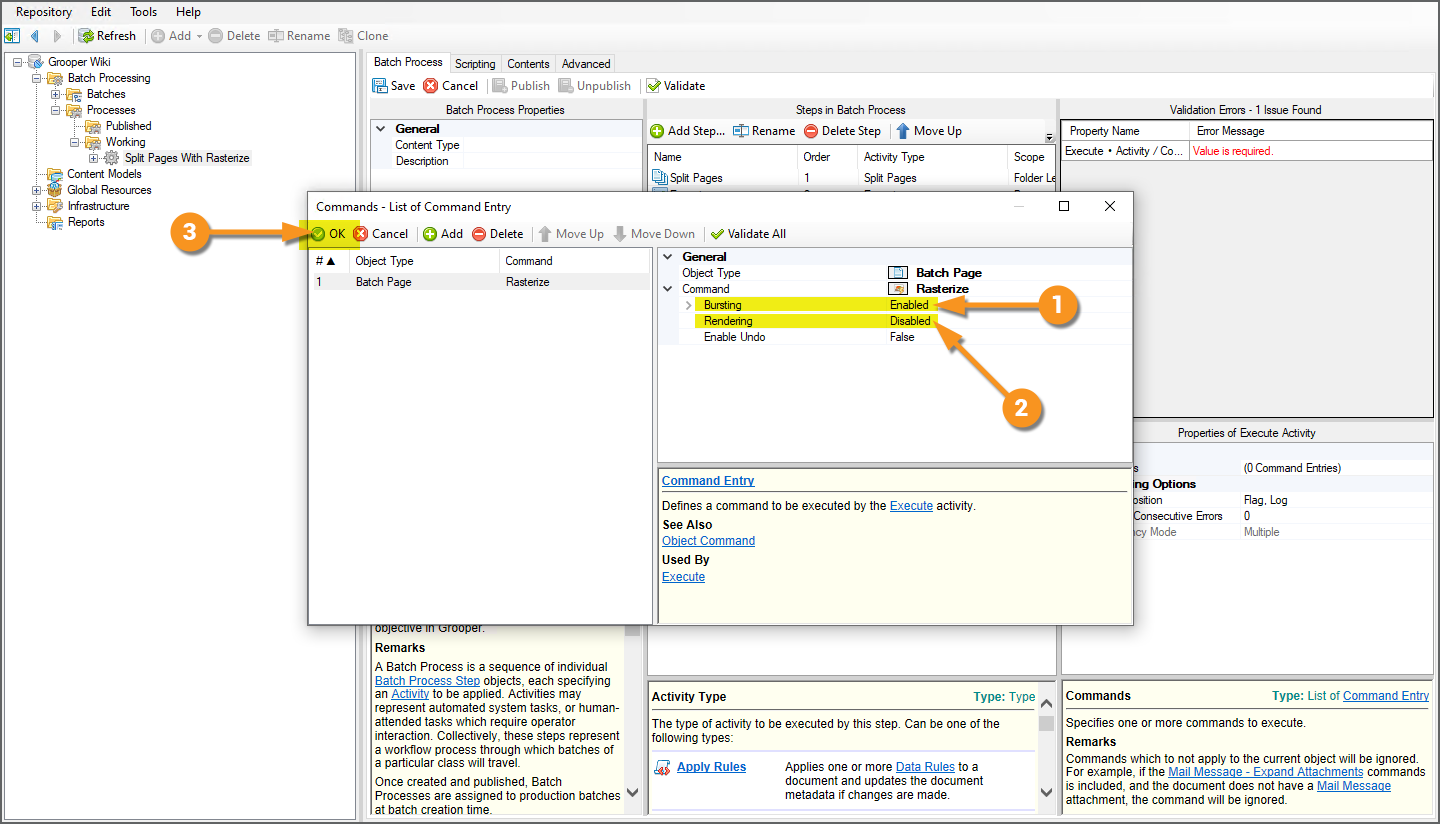Open the Object Command link

coord(708,541)
